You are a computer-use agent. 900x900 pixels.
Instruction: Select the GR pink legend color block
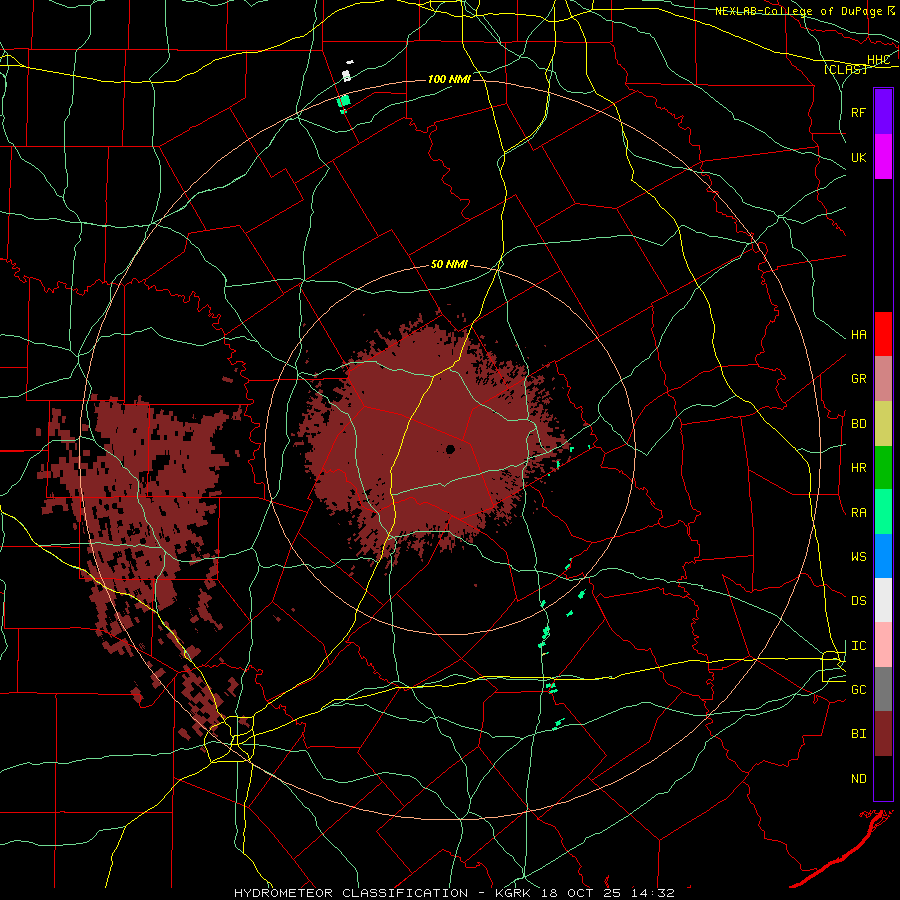[883, 379]
